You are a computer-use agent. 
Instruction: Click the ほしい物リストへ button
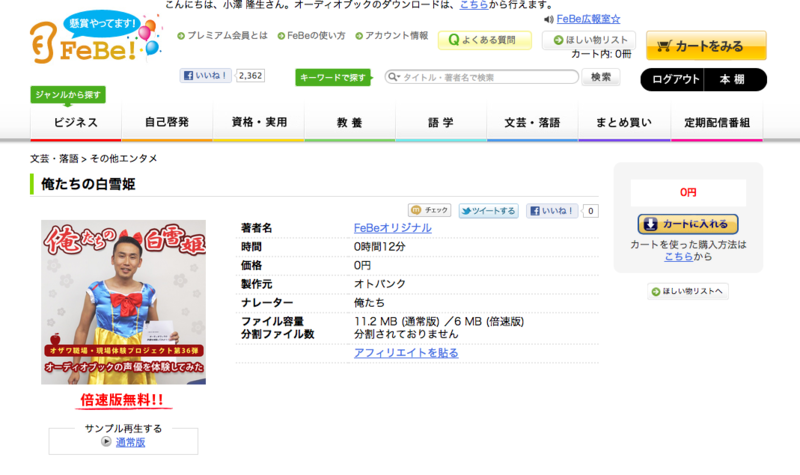tap(688, 291)
